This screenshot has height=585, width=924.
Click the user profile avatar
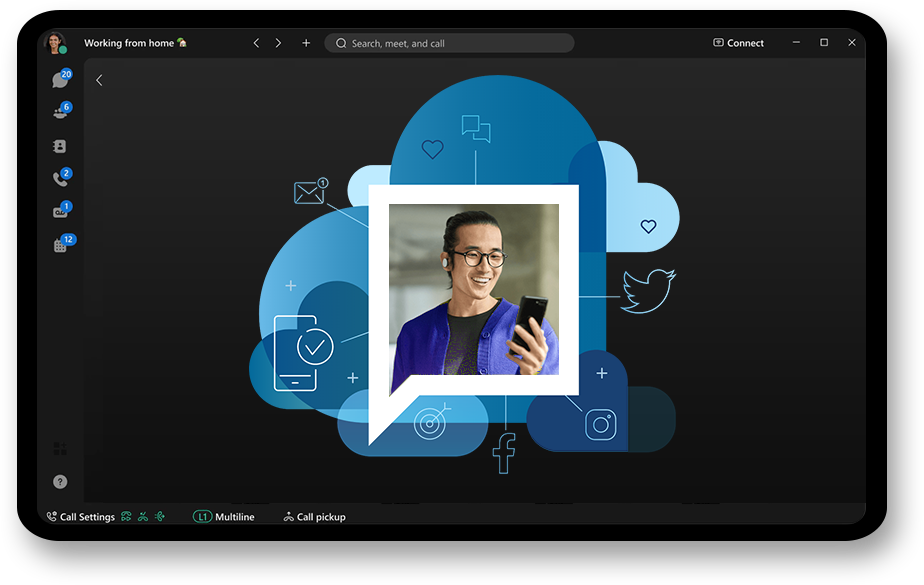point(55,43)
